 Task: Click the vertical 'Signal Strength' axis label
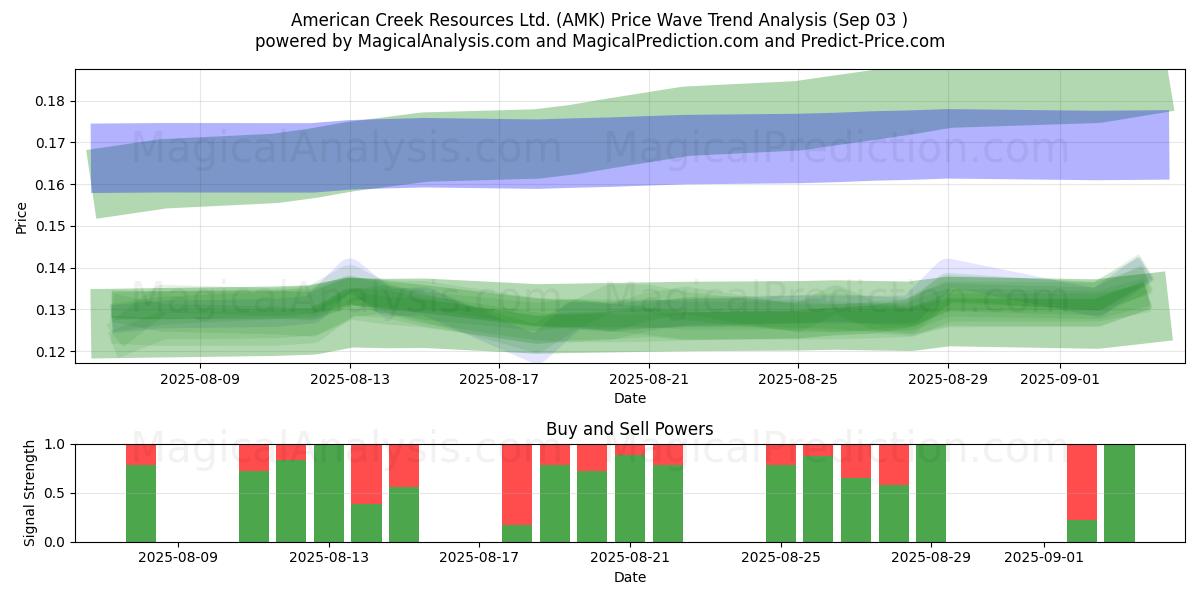coord(30,493)
